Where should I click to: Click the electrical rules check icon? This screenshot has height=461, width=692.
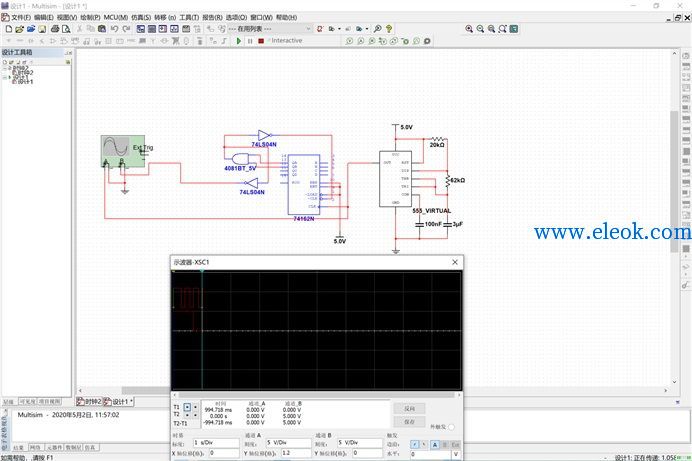320,29
